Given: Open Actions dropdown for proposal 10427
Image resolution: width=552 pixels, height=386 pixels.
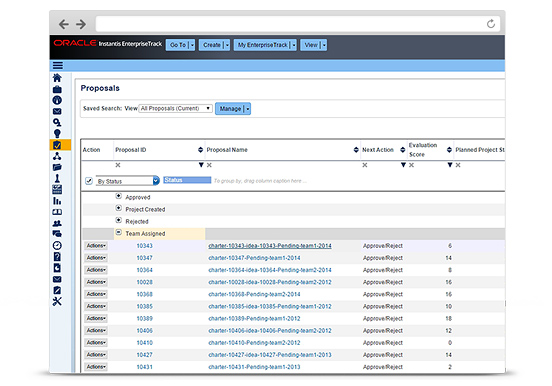Looking at the screenshot, I should [96, 355].
